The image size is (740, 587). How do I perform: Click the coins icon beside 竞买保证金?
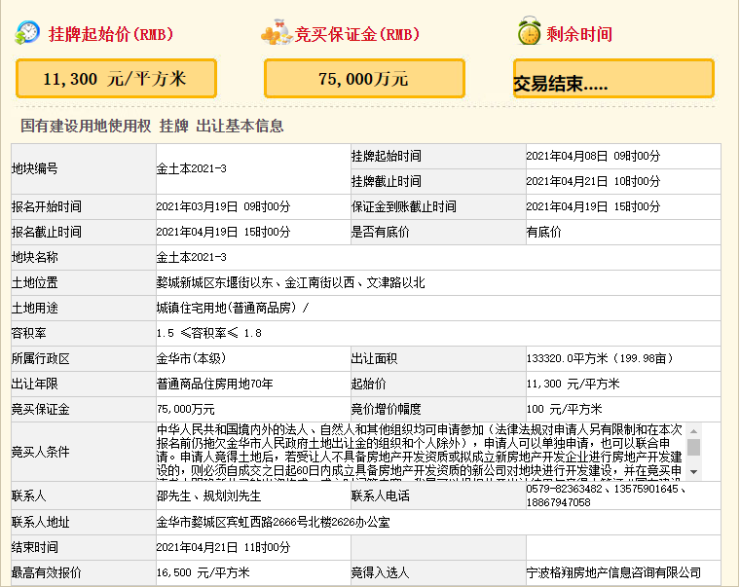276,34
